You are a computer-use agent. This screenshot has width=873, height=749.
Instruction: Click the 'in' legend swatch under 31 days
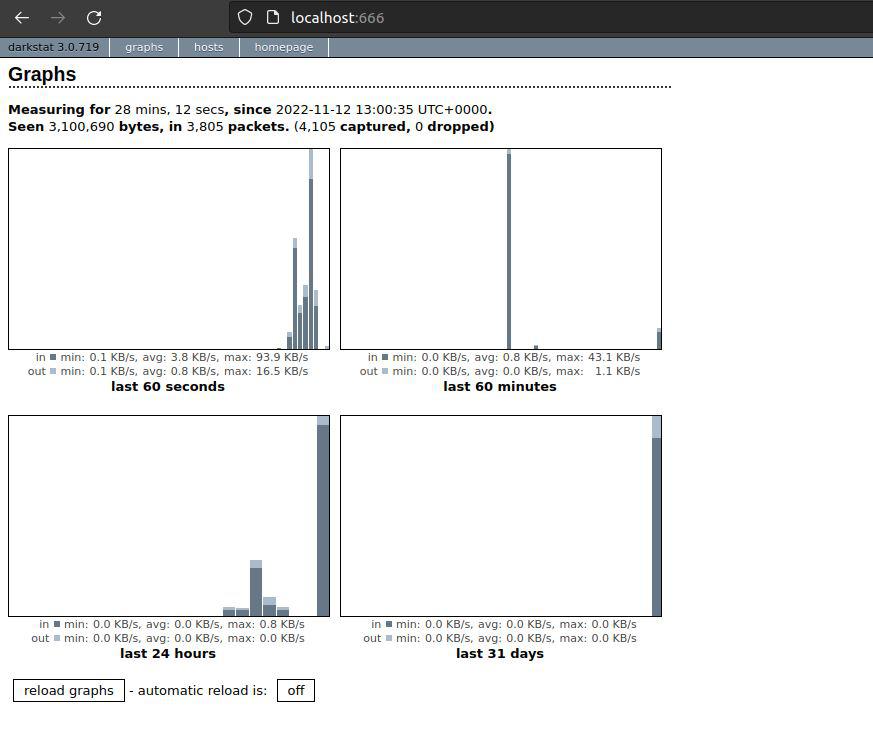389,624
